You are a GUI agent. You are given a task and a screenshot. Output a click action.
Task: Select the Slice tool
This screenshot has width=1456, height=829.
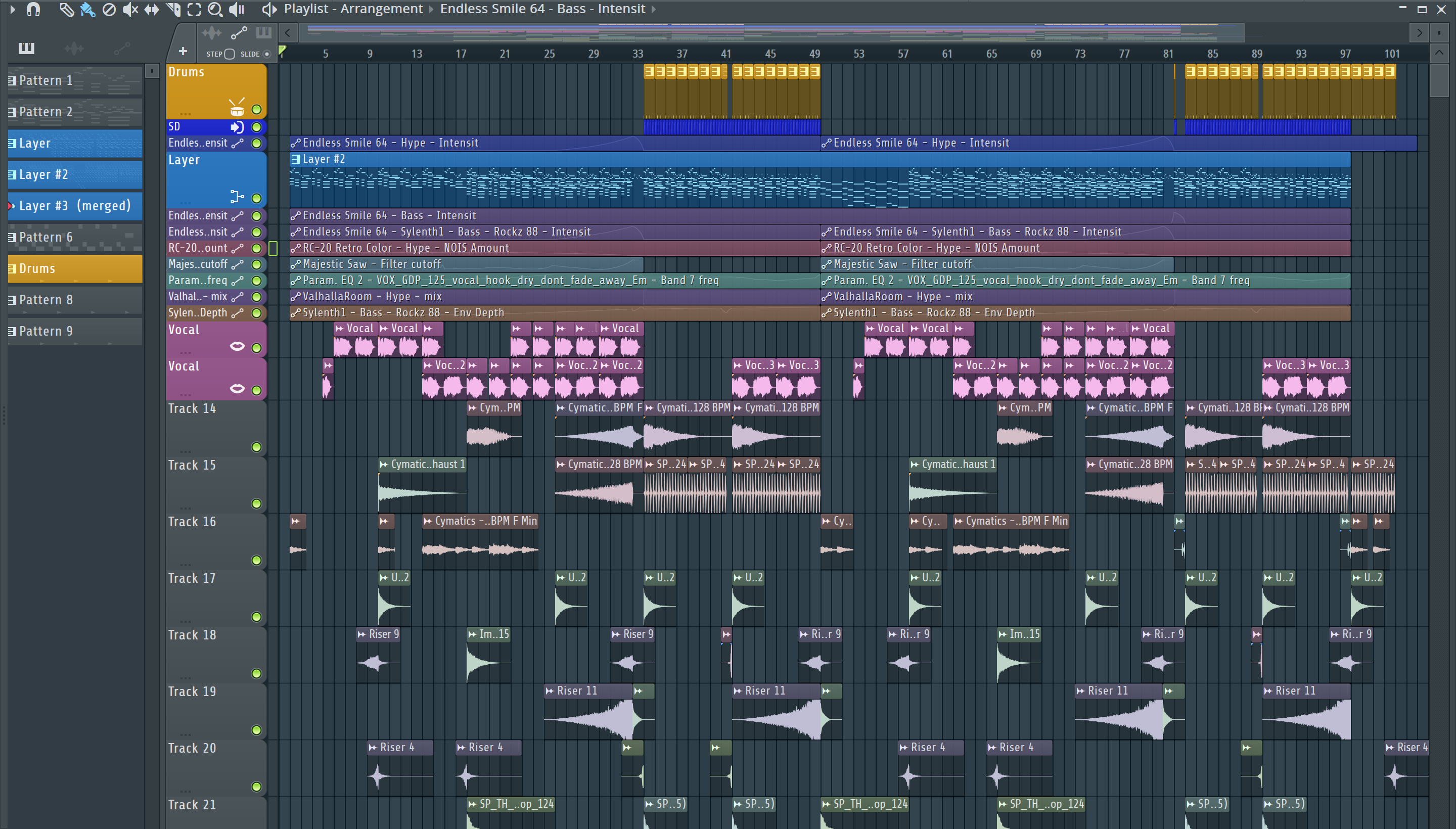pos(173,9)
